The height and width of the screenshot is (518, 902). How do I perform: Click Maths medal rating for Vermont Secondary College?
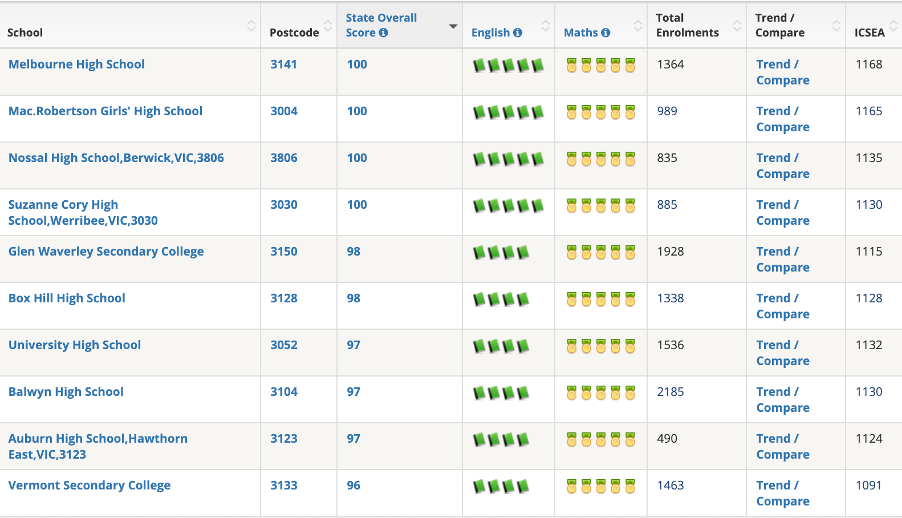601,485
